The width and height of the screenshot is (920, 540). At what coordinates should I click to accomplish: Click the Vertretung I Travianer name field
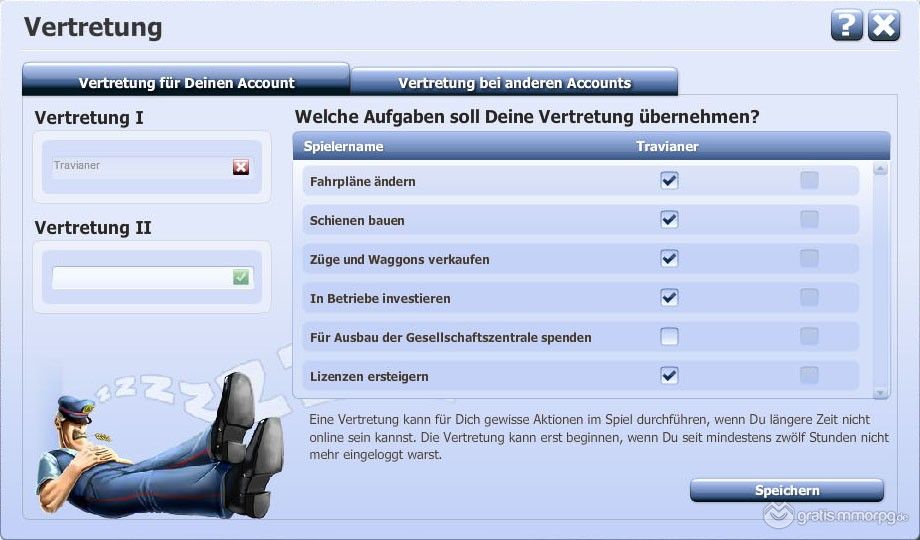[x=141, y=167]
